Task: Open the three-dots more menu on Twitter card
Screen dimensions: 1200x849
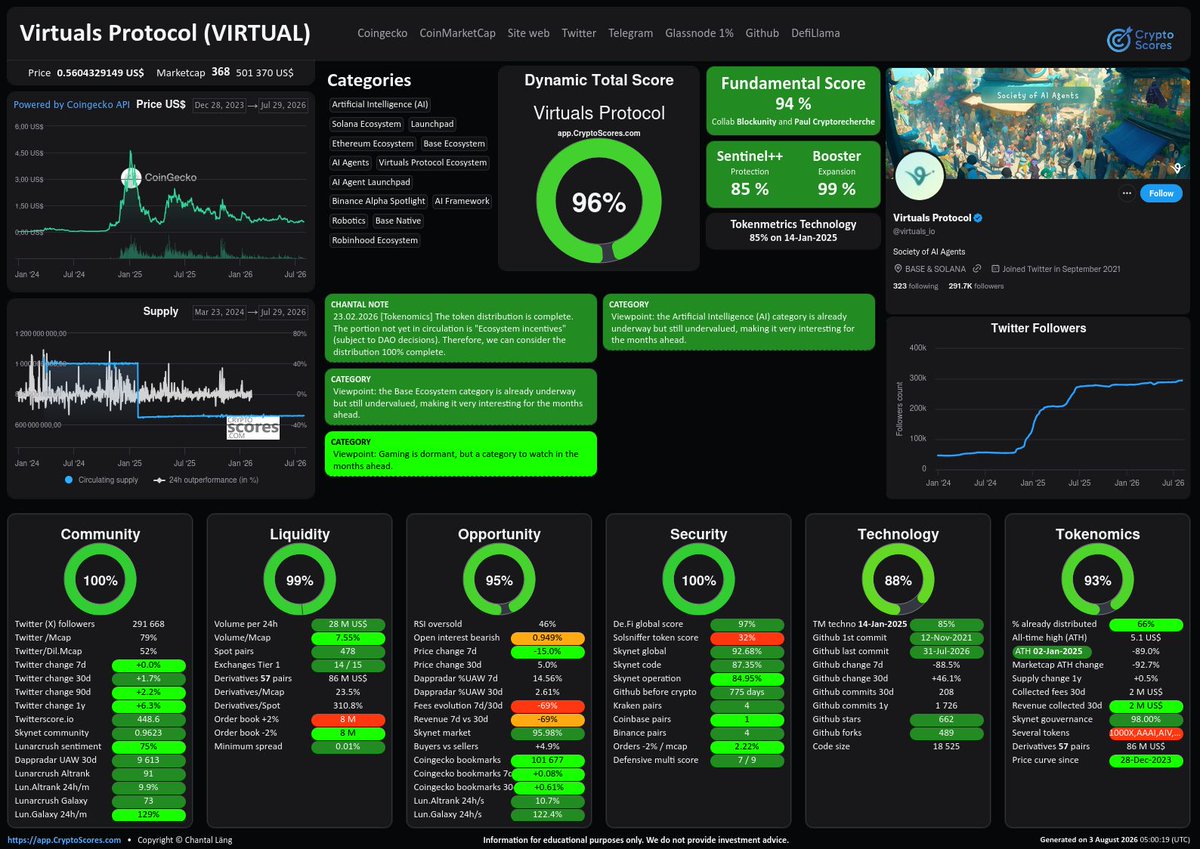Action: click(x=1127, y=193)
